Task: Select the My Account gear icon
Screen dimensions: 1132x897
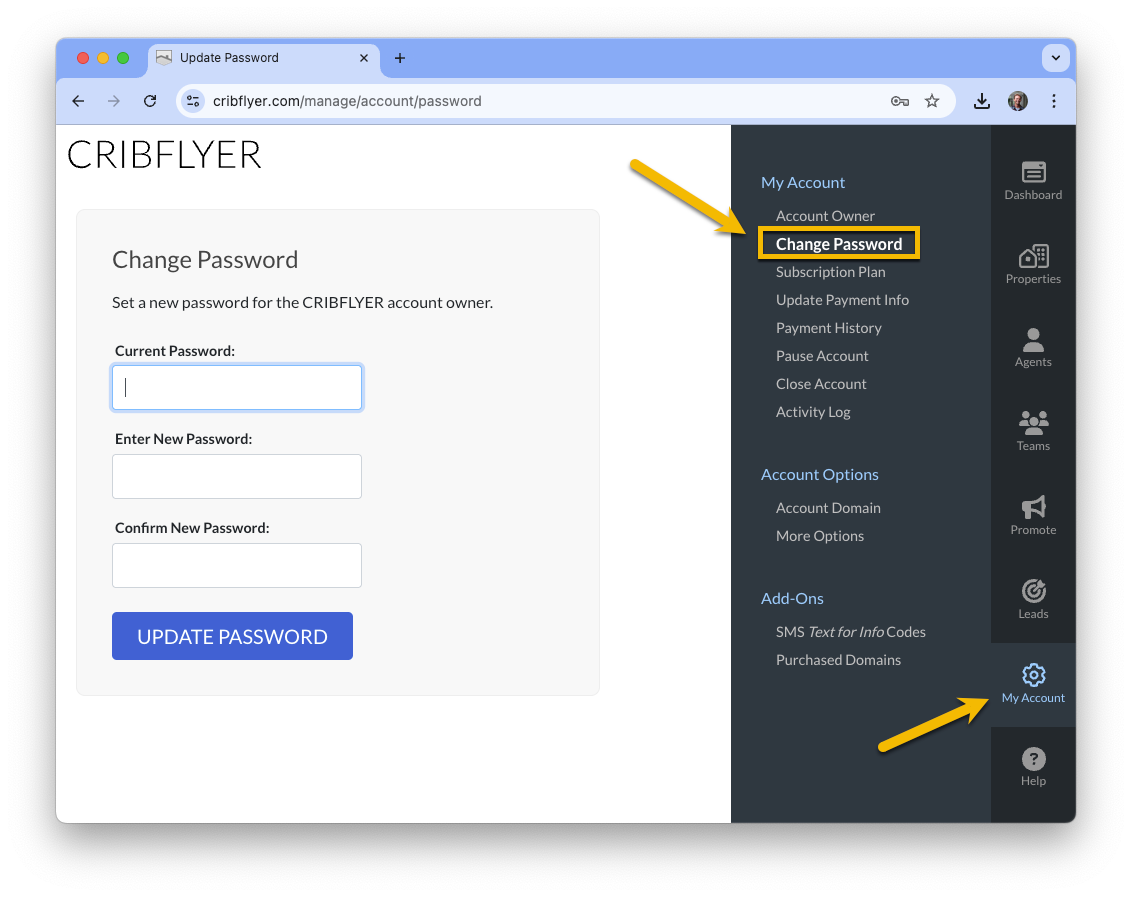Action: pyautogui.click(x=1033, y=675)
